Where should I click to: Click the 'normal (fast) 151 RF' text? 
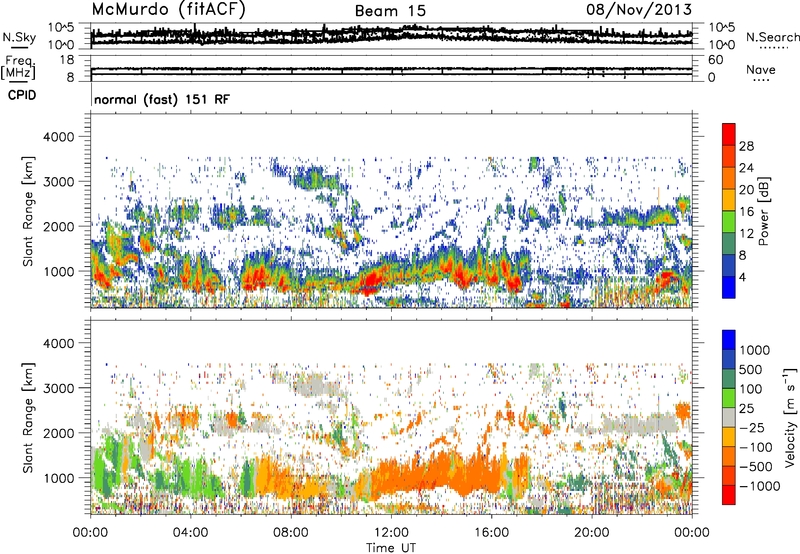(x=162, y=99)
